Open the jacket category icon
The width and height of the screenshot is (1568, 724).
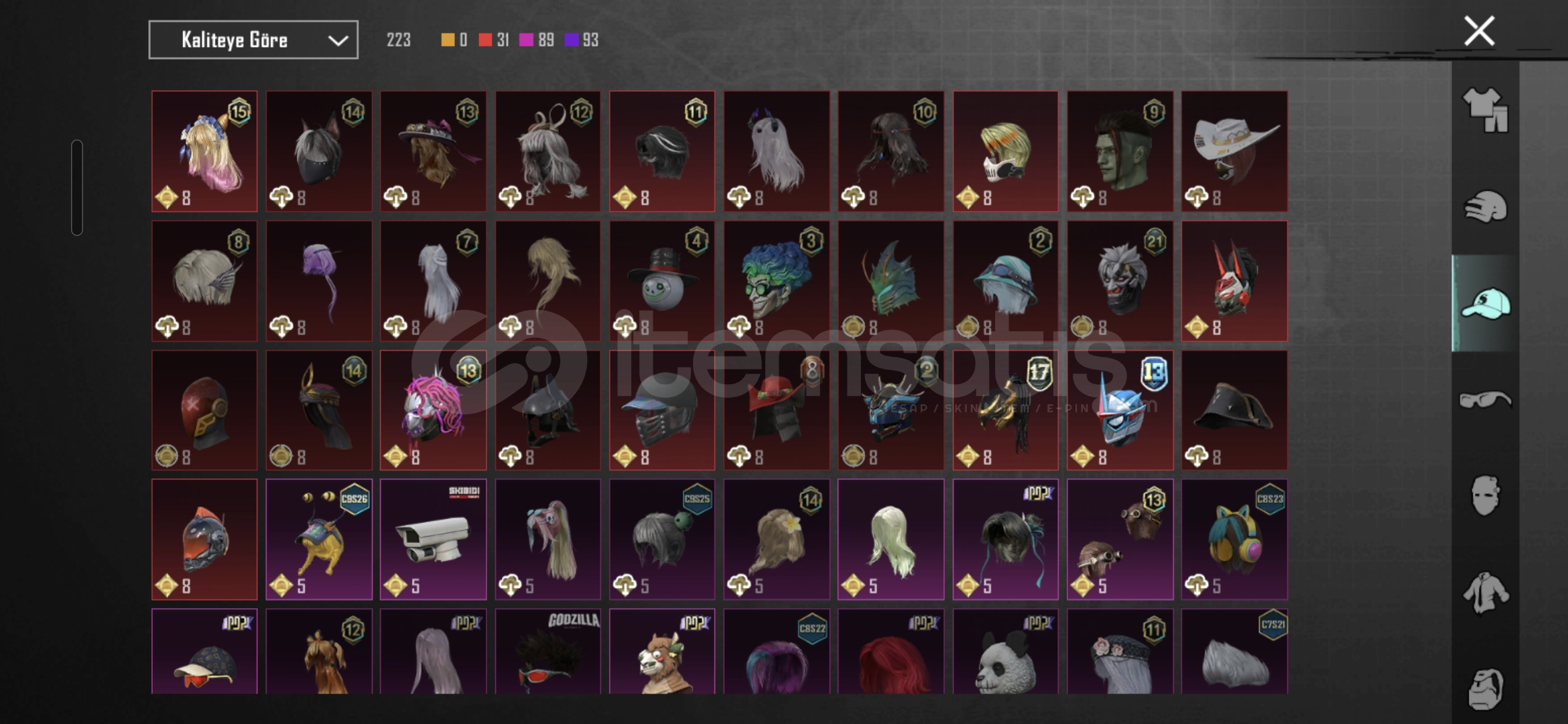1485,593
